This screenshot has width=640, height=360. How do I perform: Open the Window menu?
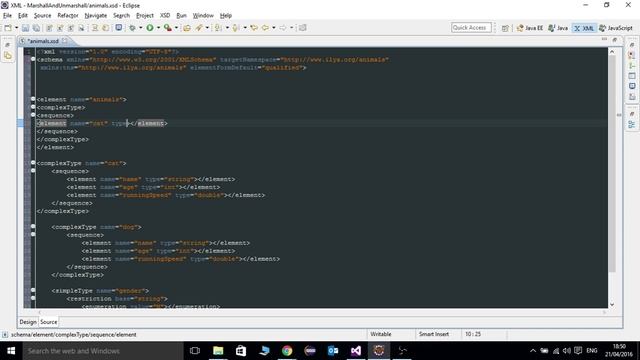(203, 16)
